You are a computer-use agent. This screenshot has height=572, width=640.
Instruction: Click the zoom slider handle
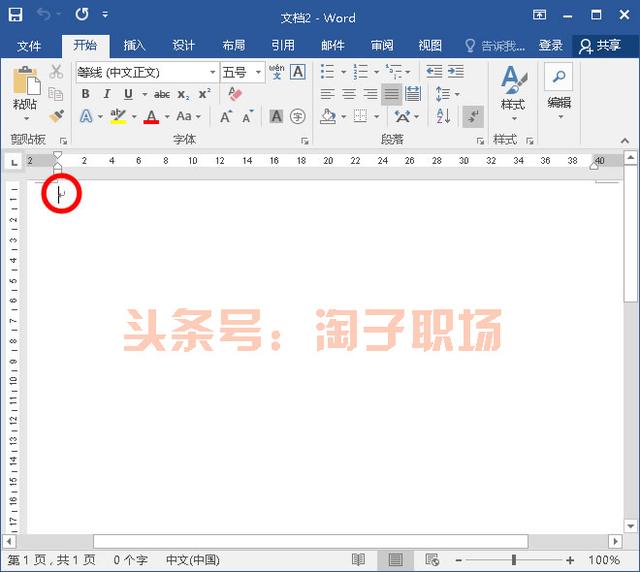coord(513,560)
